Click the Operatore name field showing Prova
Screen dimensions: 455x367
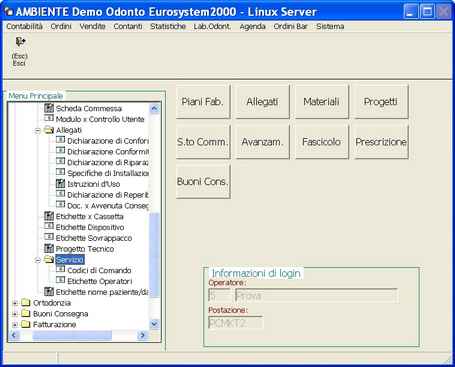click(317, 296)
